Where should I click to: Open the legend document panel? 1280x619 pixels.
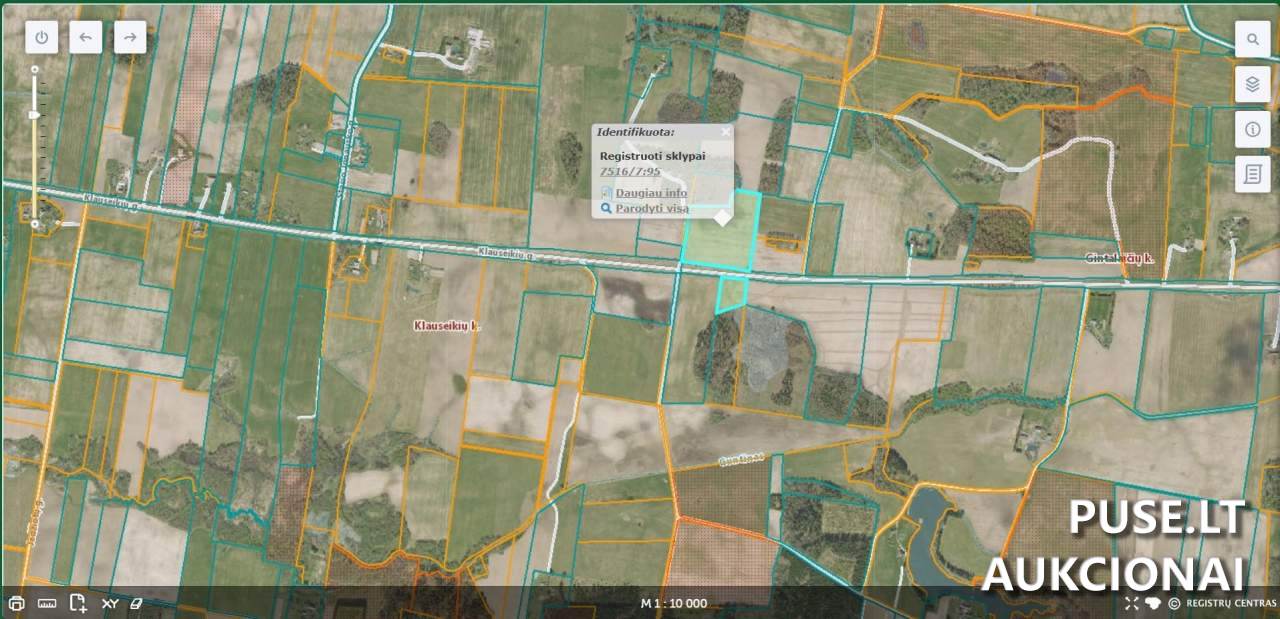[1252, 174]
